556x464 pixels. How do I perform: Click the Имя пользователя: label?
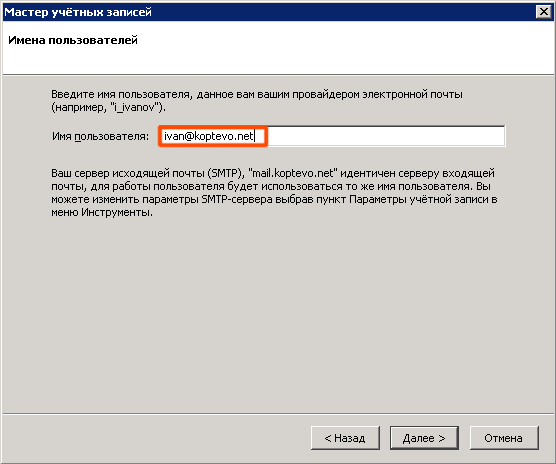point(100,136)
